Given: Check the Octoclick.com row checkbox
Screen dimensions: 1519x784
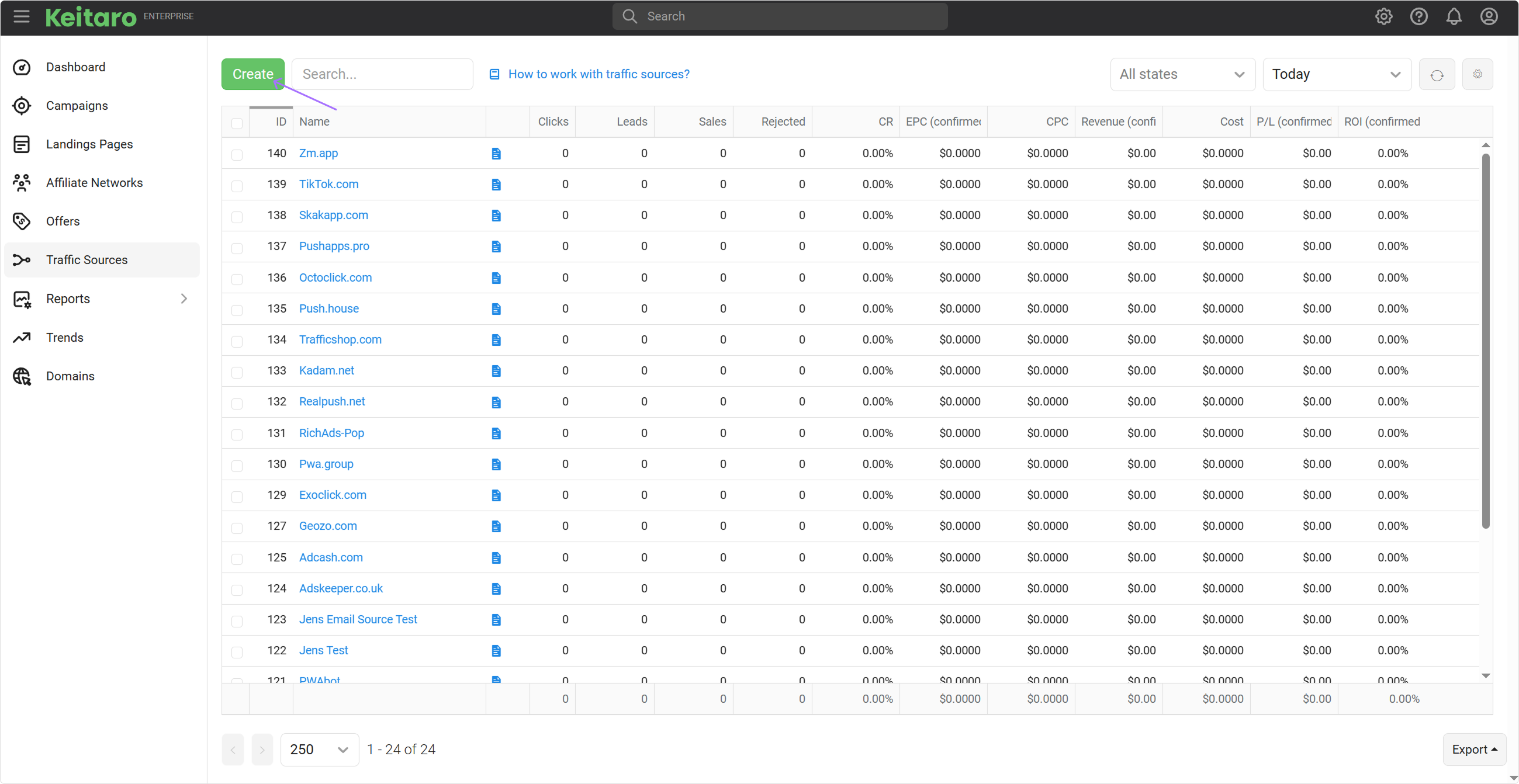Looking at the screenshot, I should coord(237,279).
